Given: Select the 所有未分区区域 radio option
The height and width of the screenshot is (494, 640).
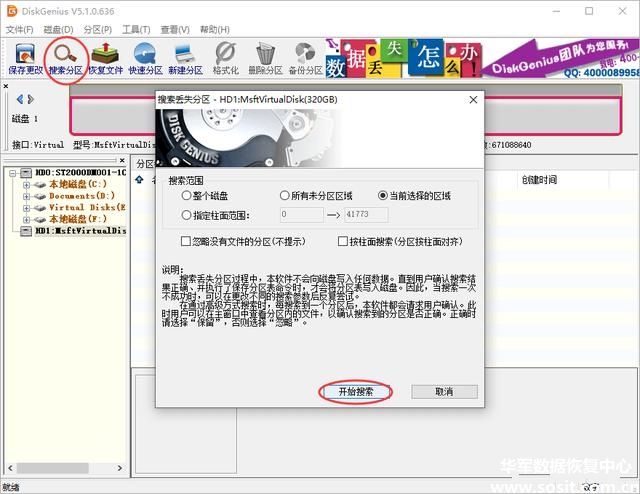Looking at the screenshot, I should coord(285,196).
